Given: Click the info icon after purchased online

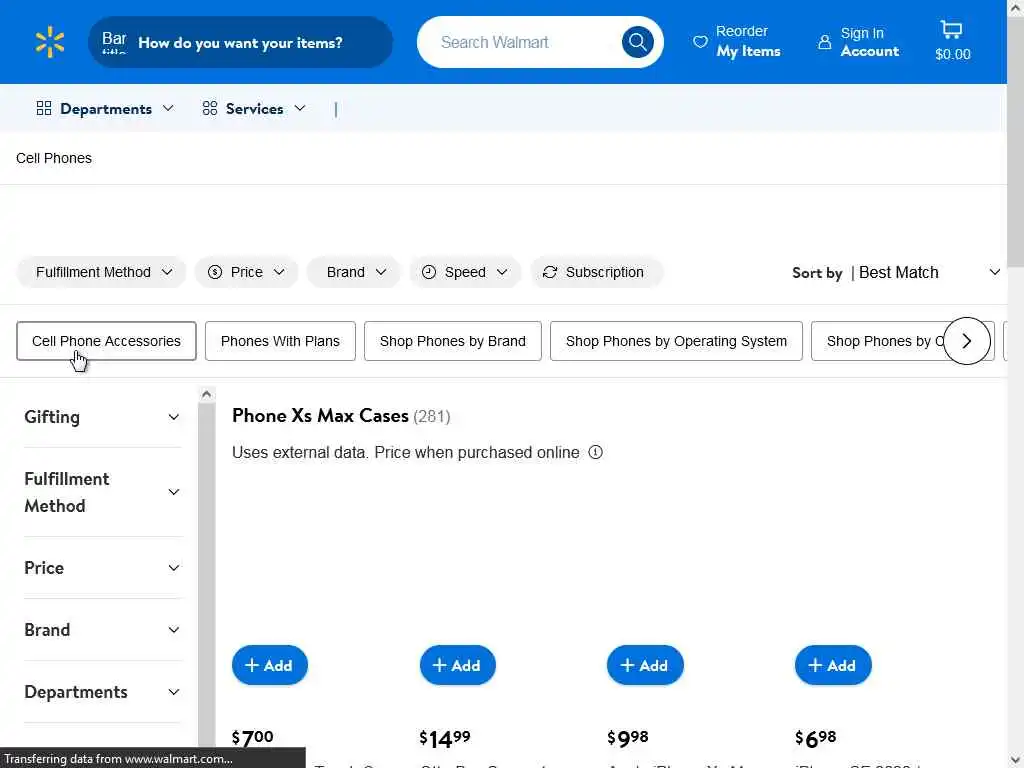Looking at the screenshot, I should click(x=596, y=452).
